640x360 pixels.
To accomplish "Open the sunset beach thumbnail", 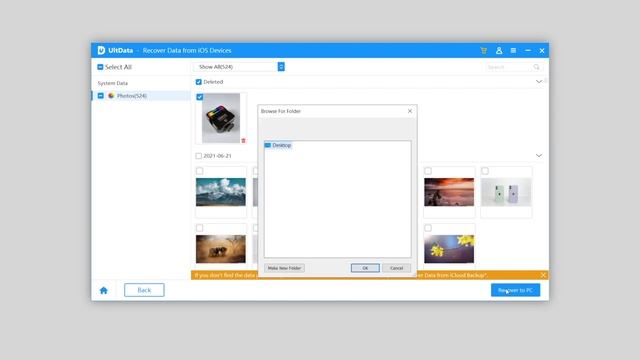I will 449,192.
